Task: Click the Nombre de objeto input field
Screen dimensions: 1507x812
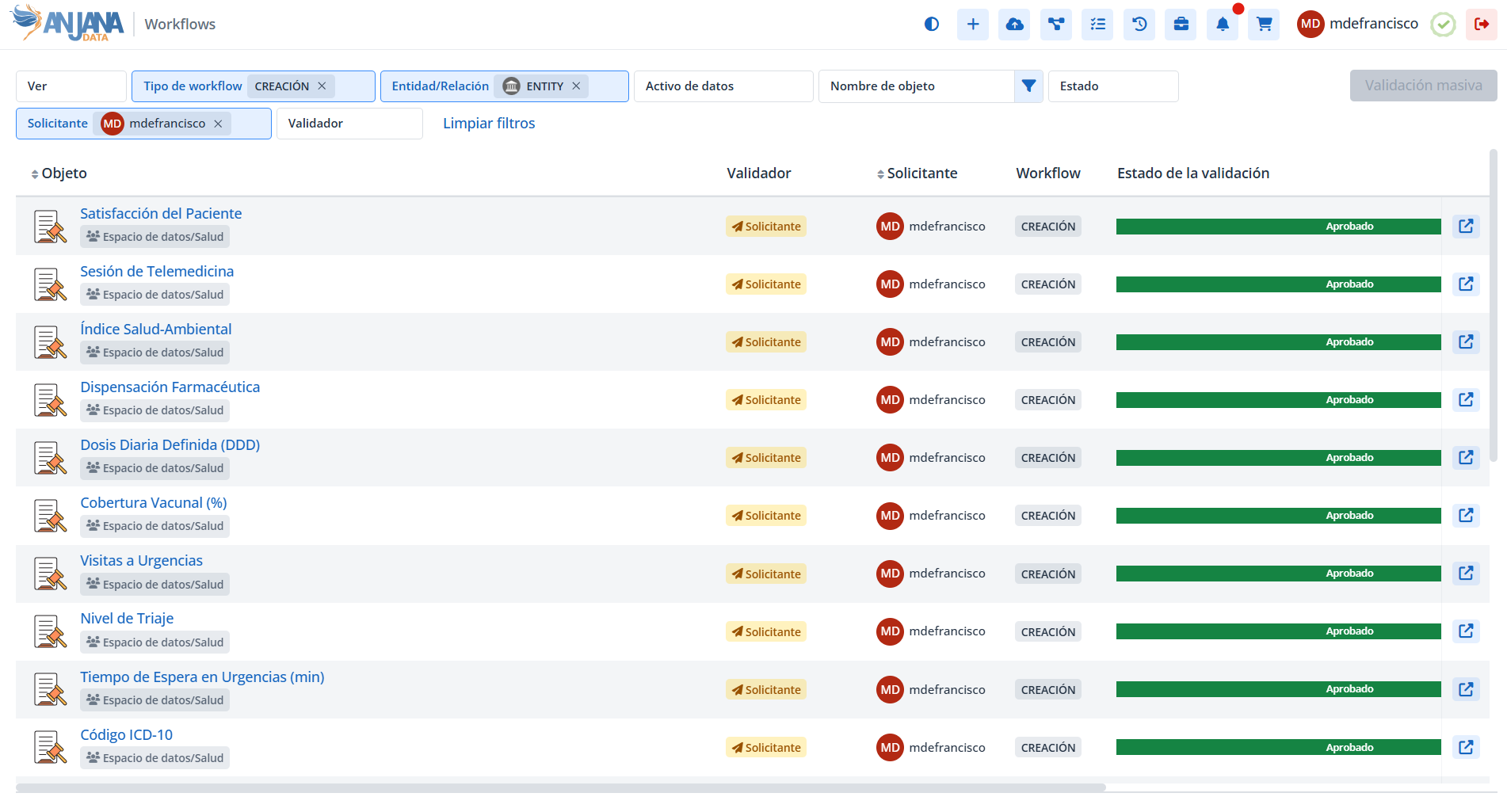Action: (x=915, y=86)
